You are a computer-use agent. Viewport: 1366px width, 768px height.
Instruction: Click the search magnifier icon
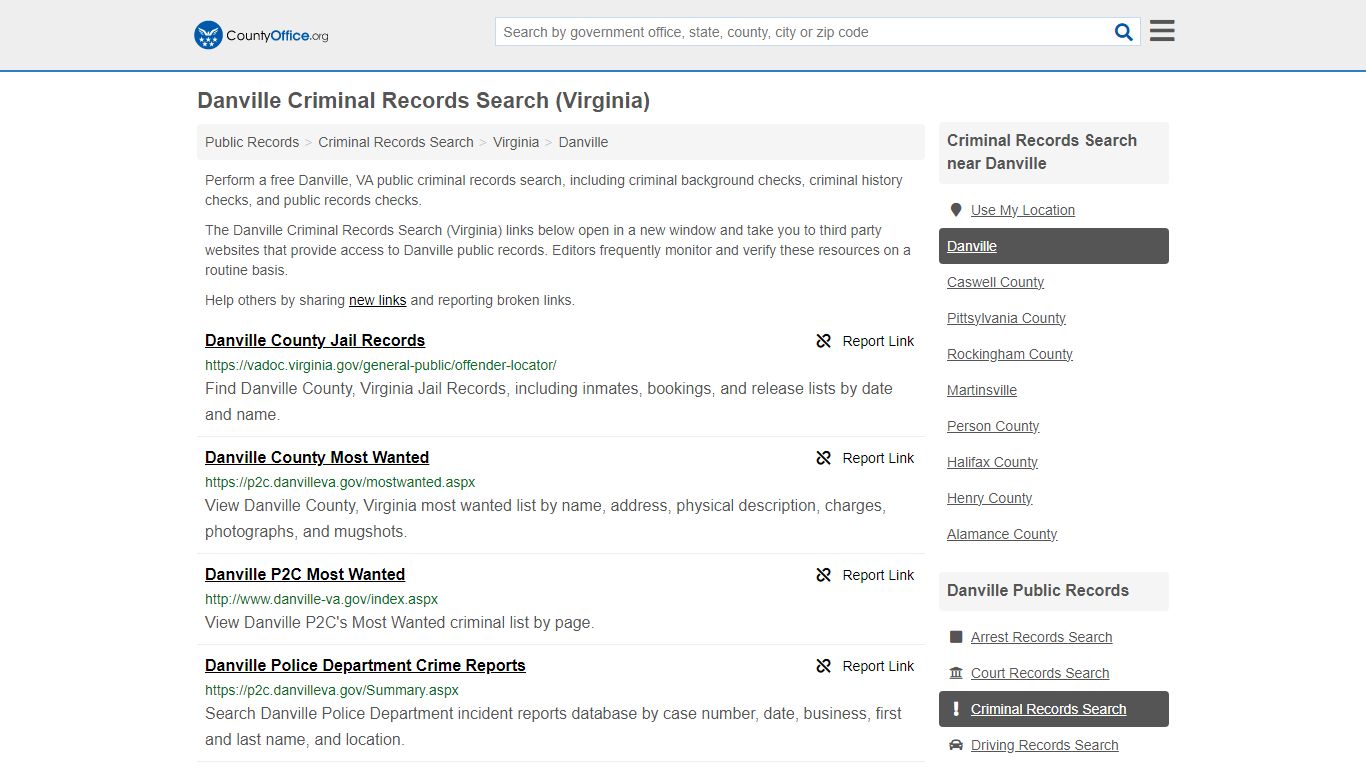pos(1124,32)
